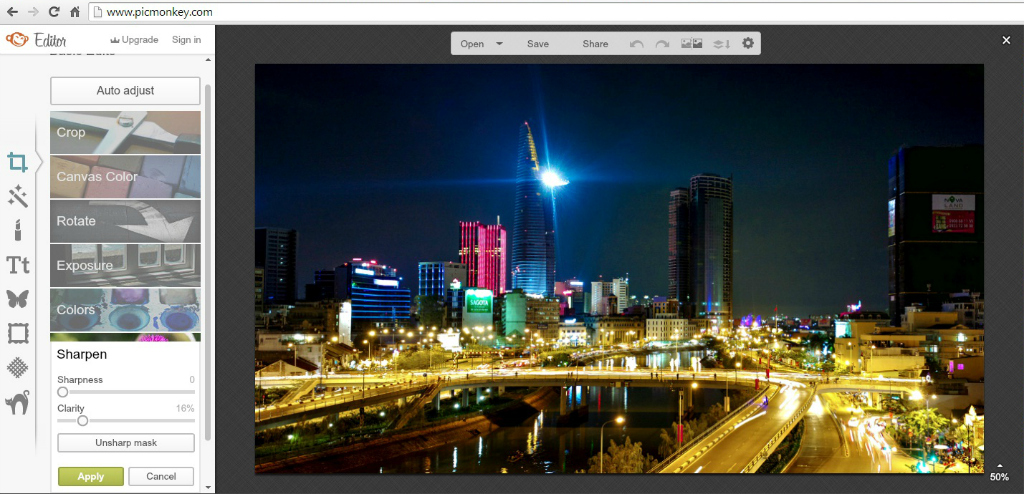Open the Rotate tool panel
The height and width of the screenshot is (494, 1024).
click(125, 221)
